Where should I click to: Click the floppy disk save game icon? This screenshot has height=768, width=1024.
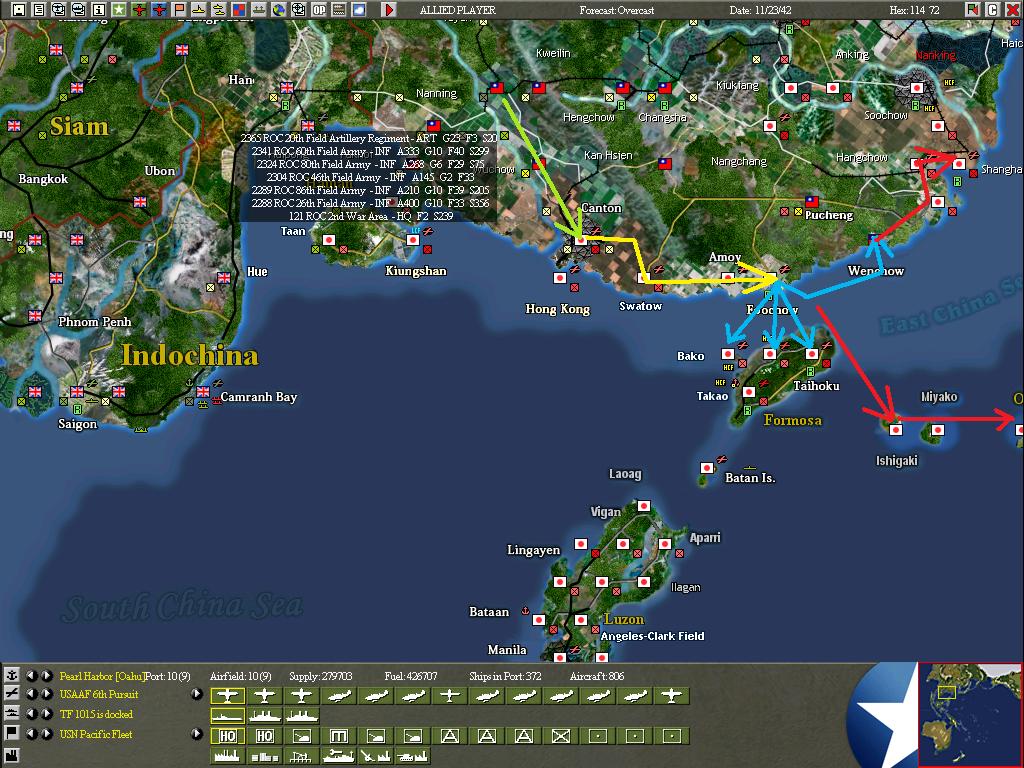point(19,9)
